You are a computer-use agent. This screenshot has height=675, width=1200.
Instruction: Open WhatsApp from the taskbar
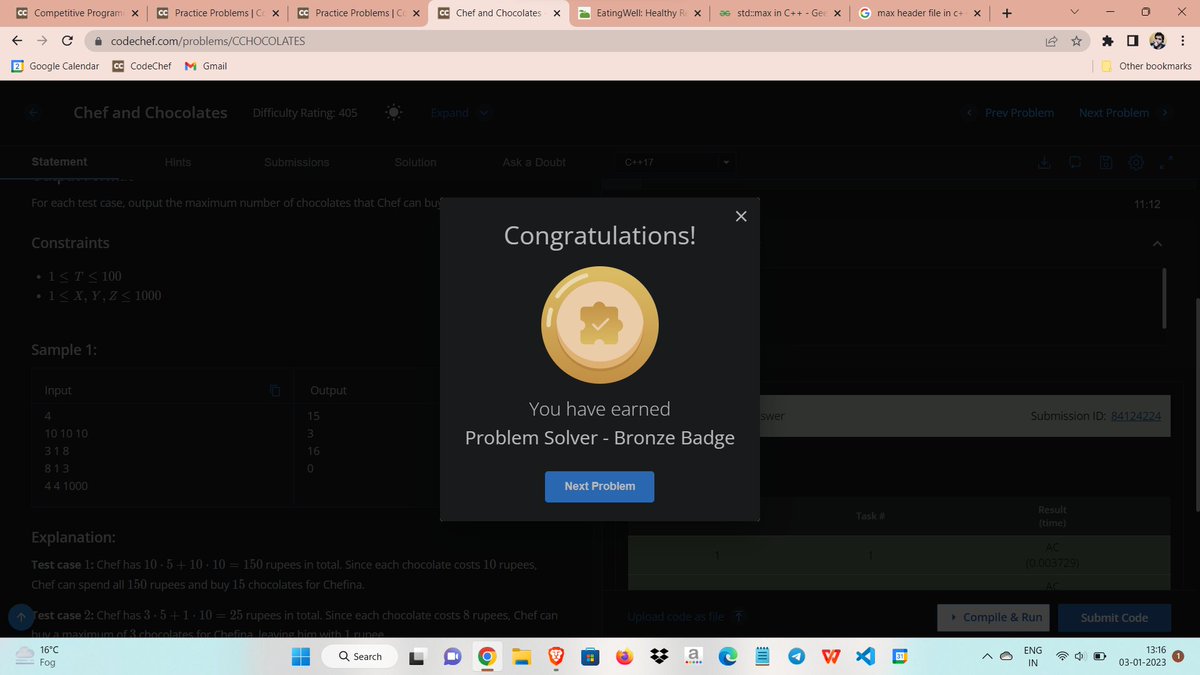pos(452,656)
